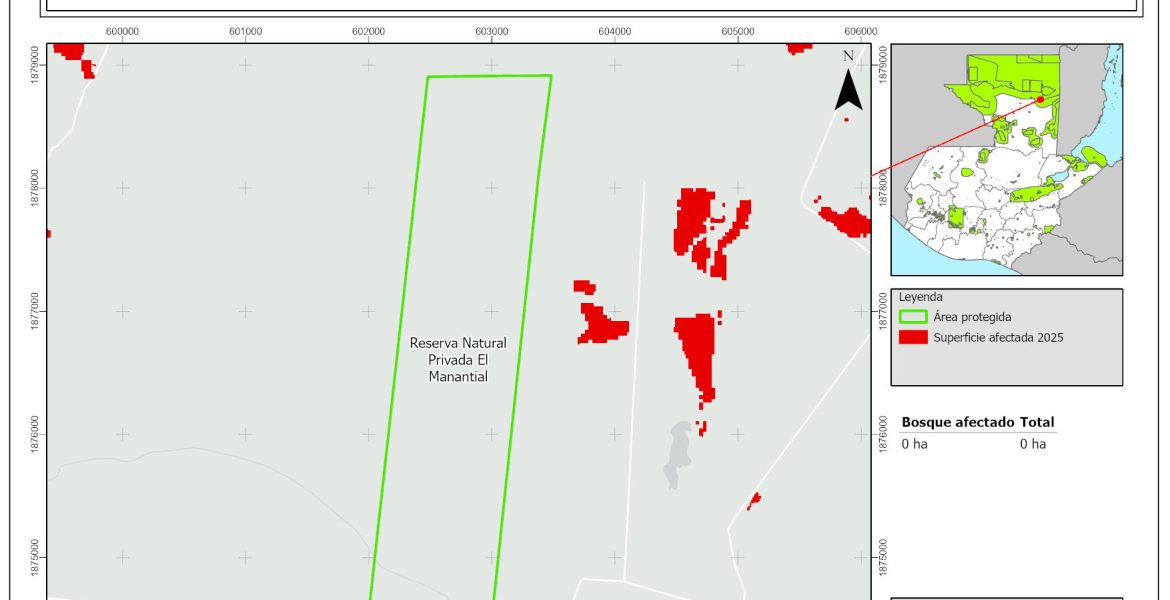1170x600 pixels.
Task: Click the 606000 coordinate label on top axis
Action: (x=861, y=30)
